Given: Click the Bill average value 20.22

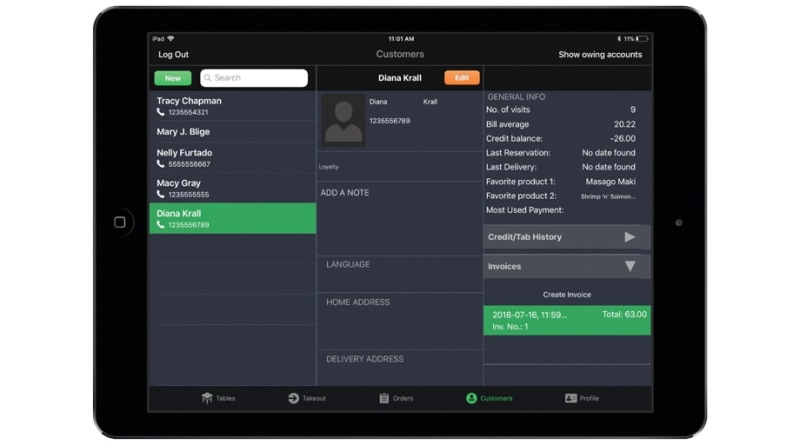Looking at the screenshot, I should click(625, 124).
